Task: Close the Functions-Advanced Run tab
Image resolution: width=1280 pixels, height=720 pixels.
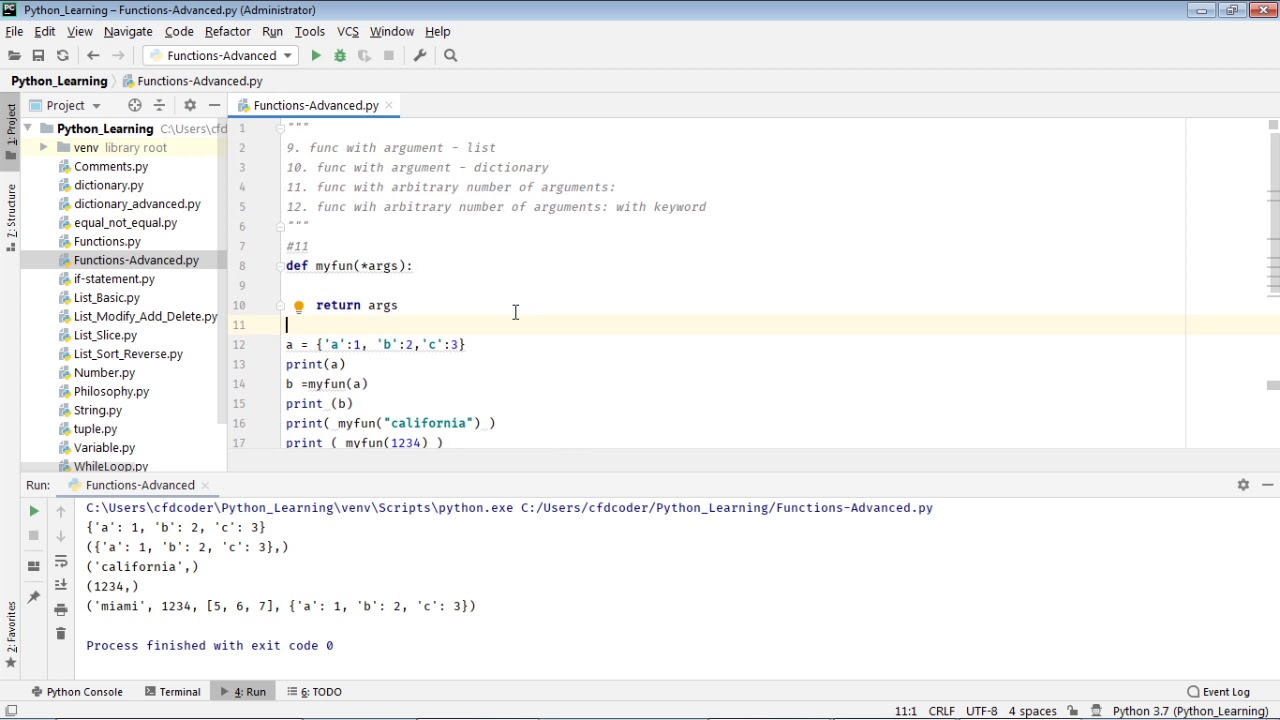Action: coord(205,485)
